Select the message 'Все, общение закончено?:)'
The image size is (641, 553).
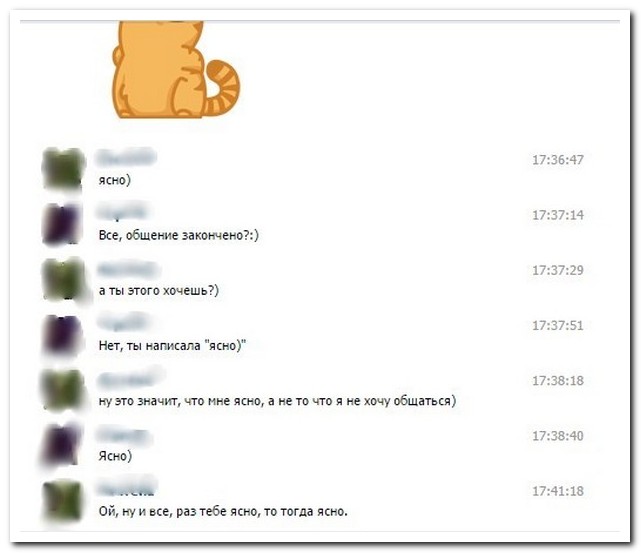179,235
